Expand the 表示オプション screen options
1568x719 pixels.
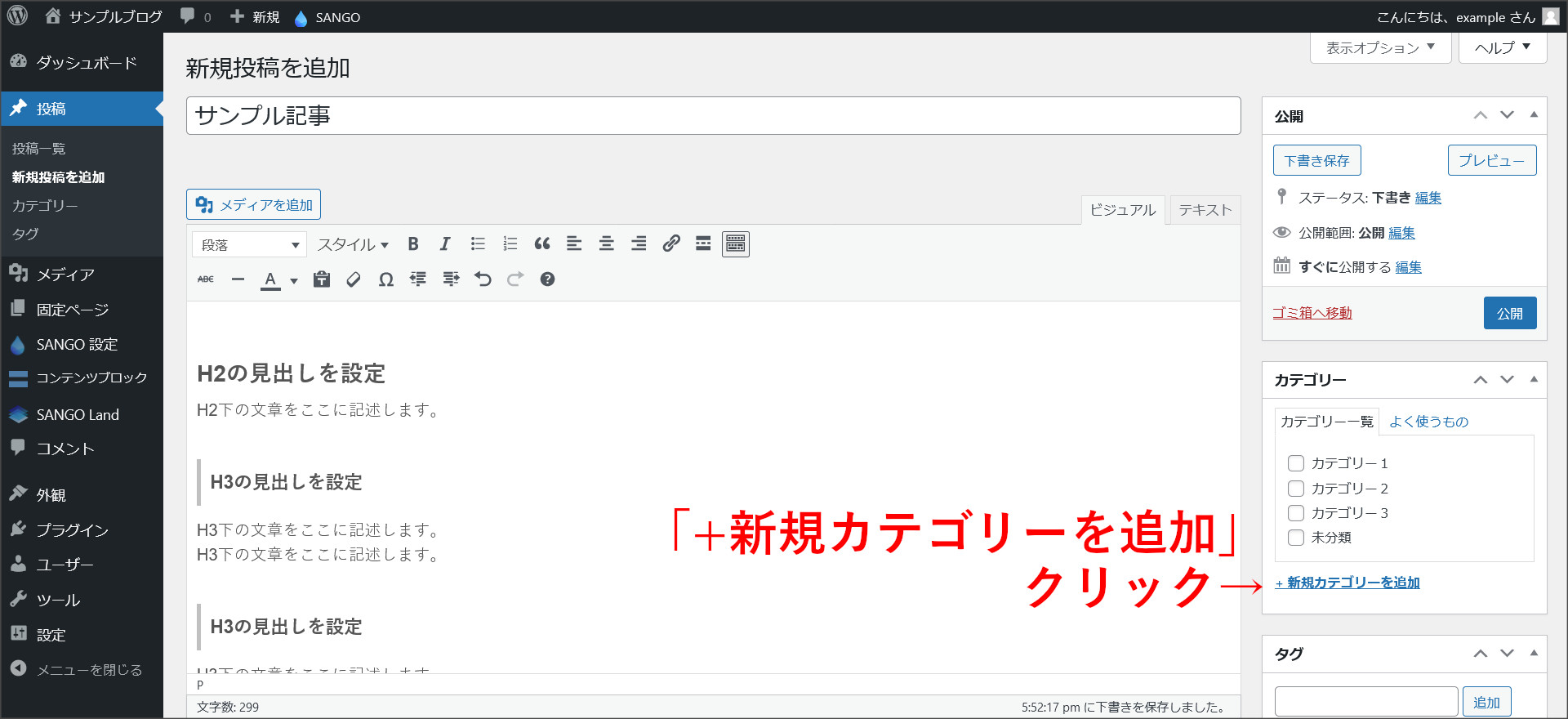coord(1380,48)
